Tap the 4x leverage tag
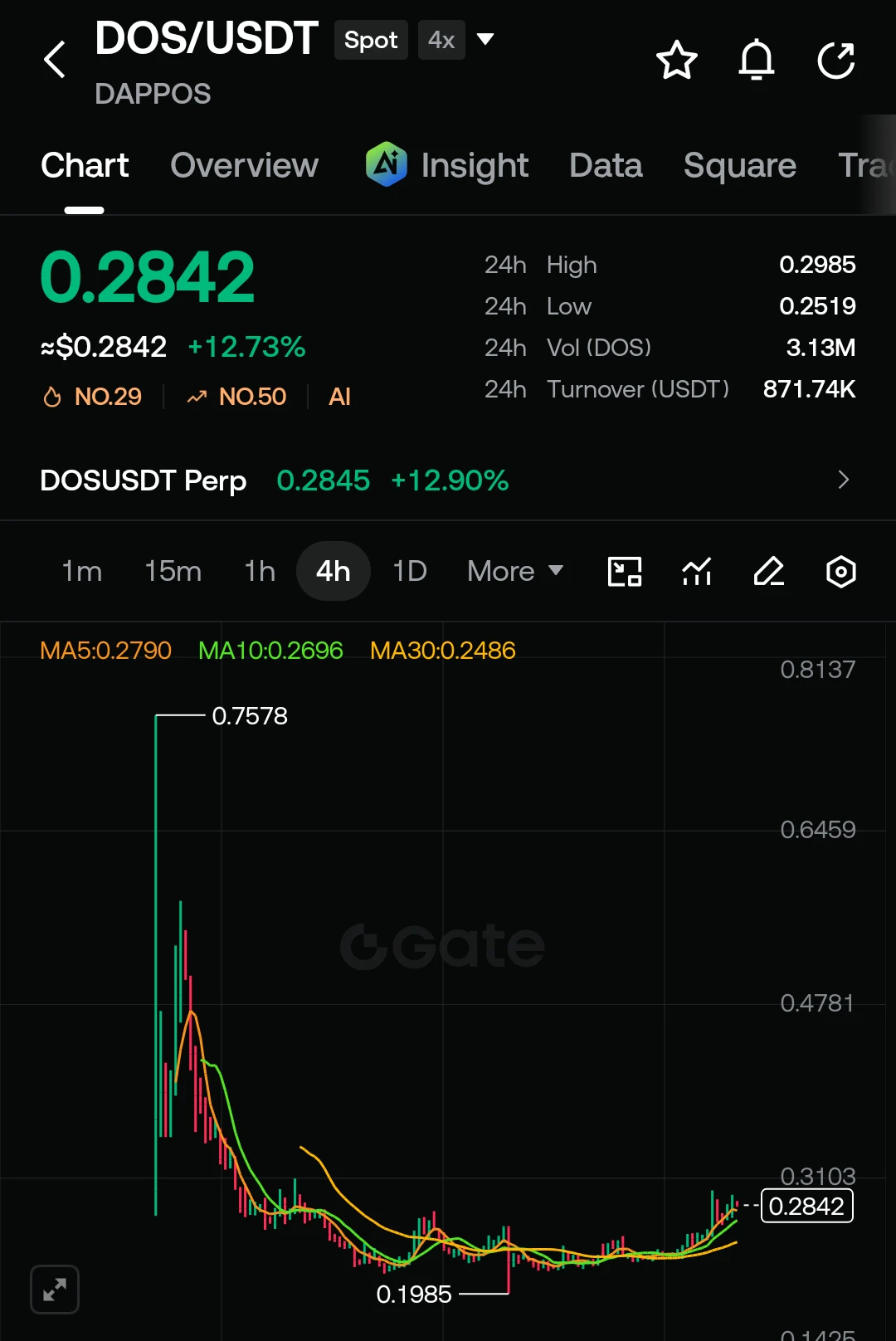896x1341 pixels. pyautogui.click(x=441, y=40)
